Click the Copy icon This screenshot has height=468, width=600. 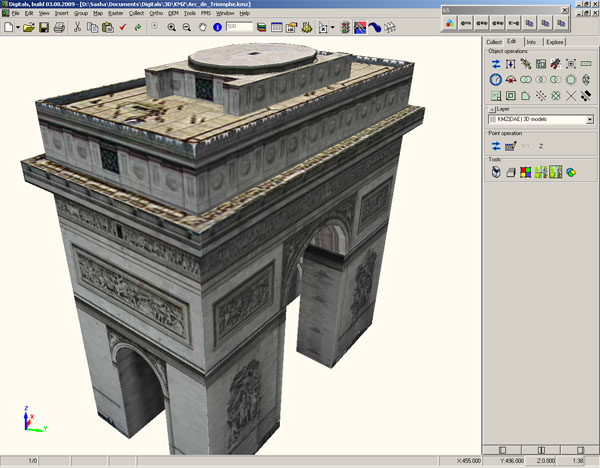(x=92, y=28)
